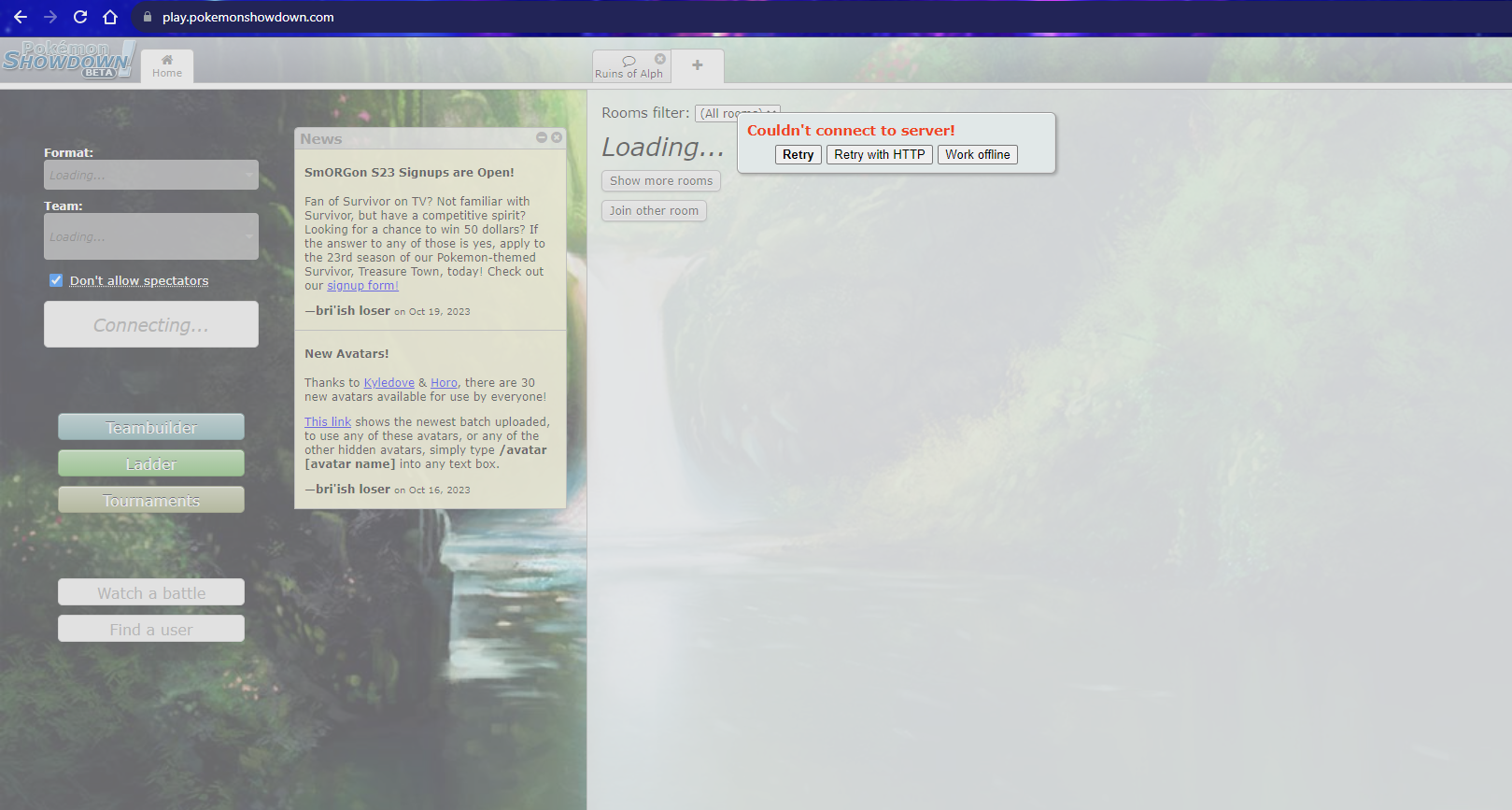
Task: Open the Teambuilder
Action: pos(151,427)
